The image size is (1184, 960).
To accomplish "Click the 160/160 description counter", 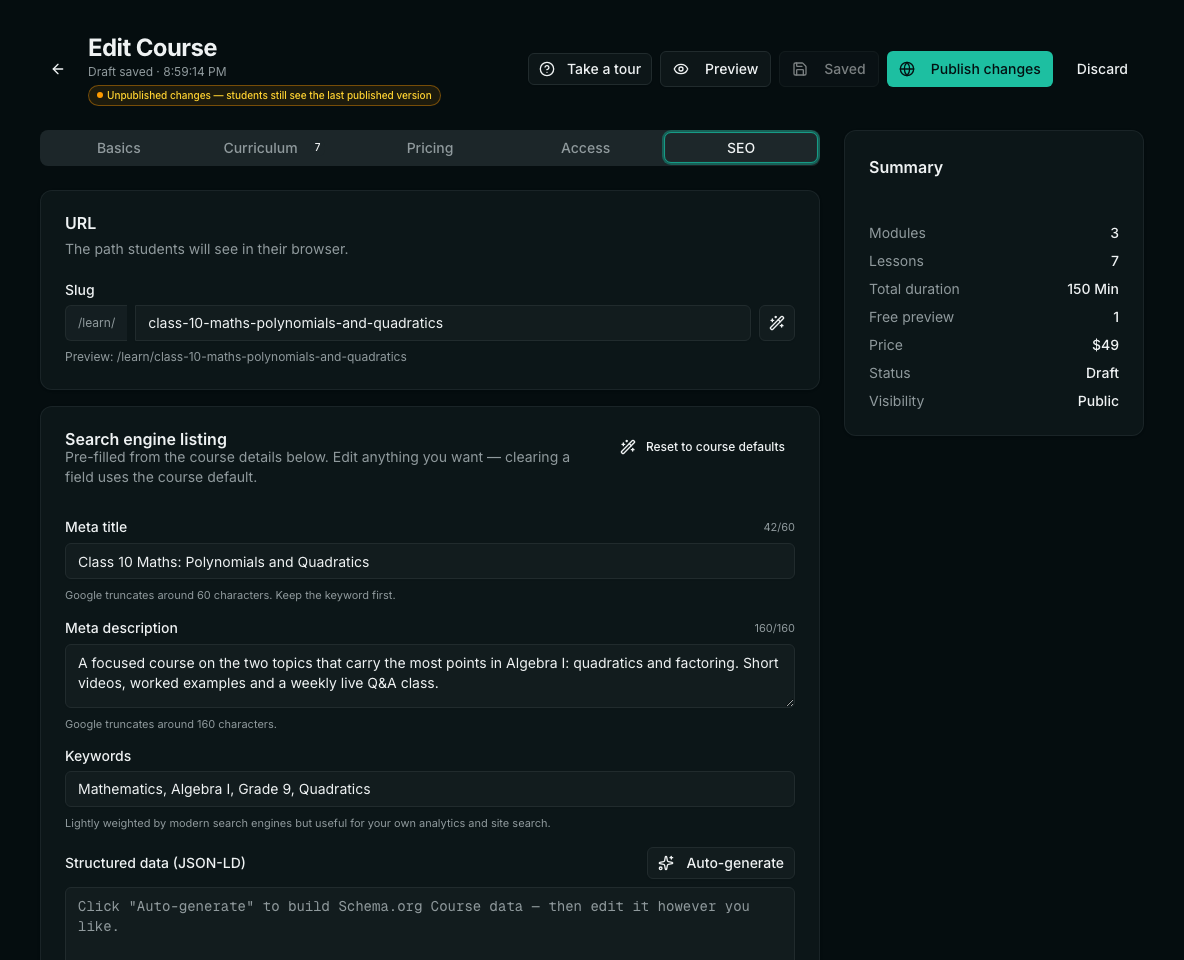I will [x=774, y=628].
